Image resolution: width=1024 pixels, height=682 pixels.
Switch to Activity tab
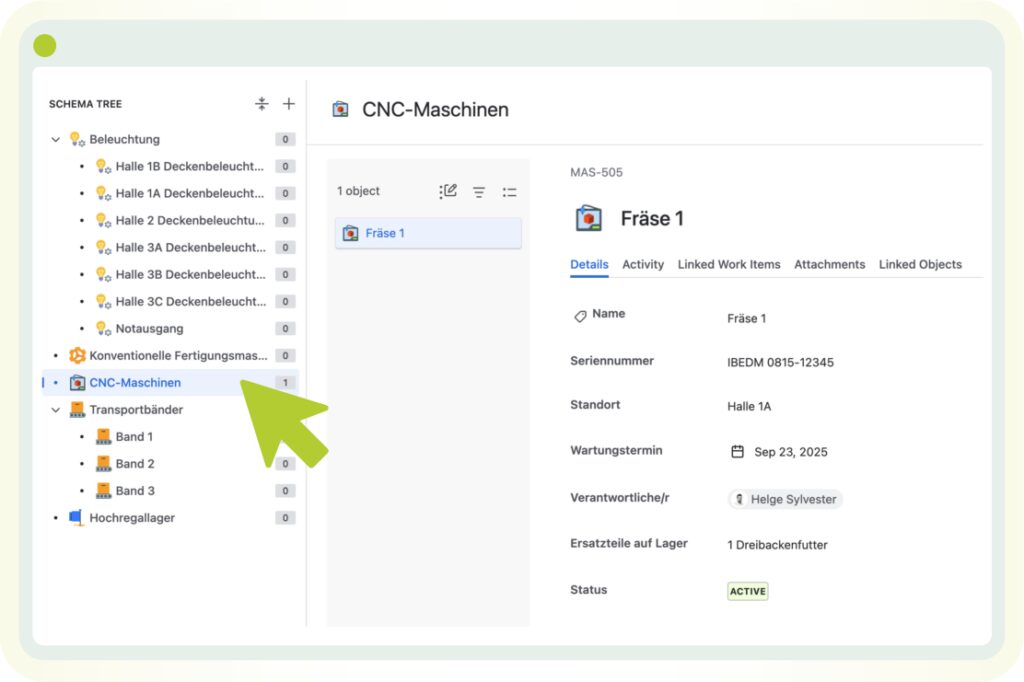coord(643,265)
